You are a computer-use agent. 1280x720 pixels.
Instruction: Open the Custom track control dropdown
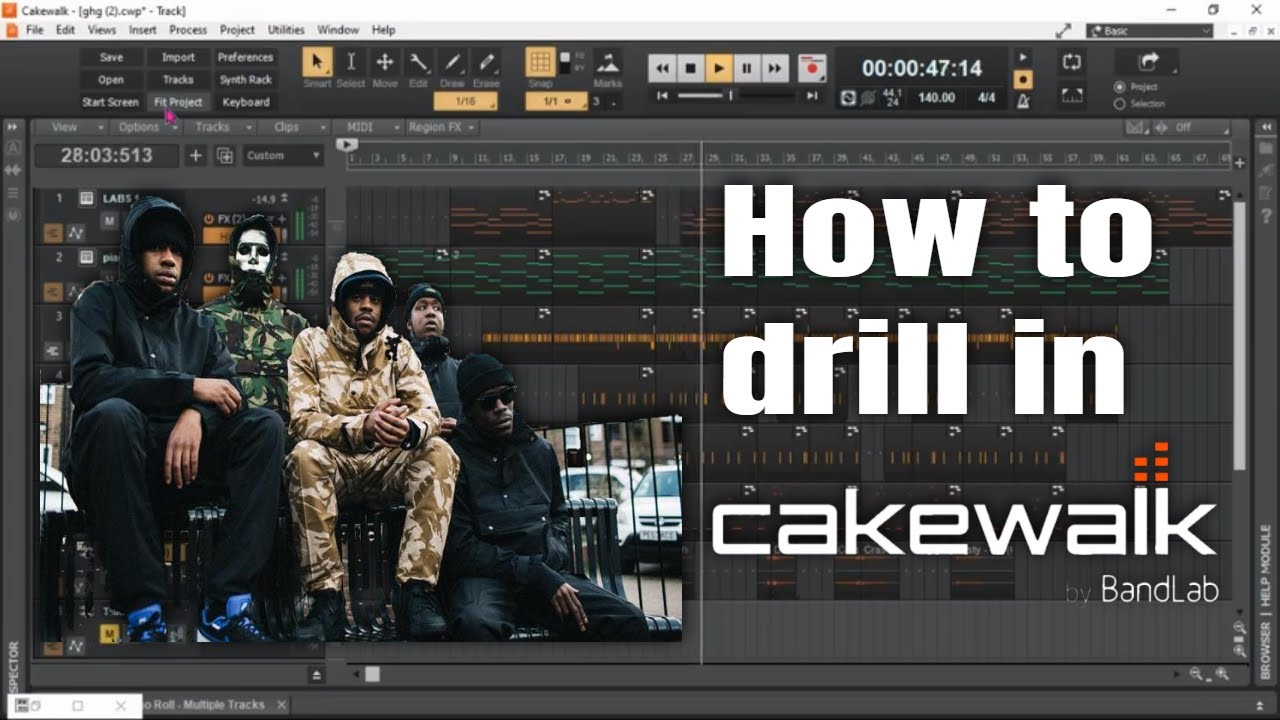pyautogui.click(x=283, y=155)
